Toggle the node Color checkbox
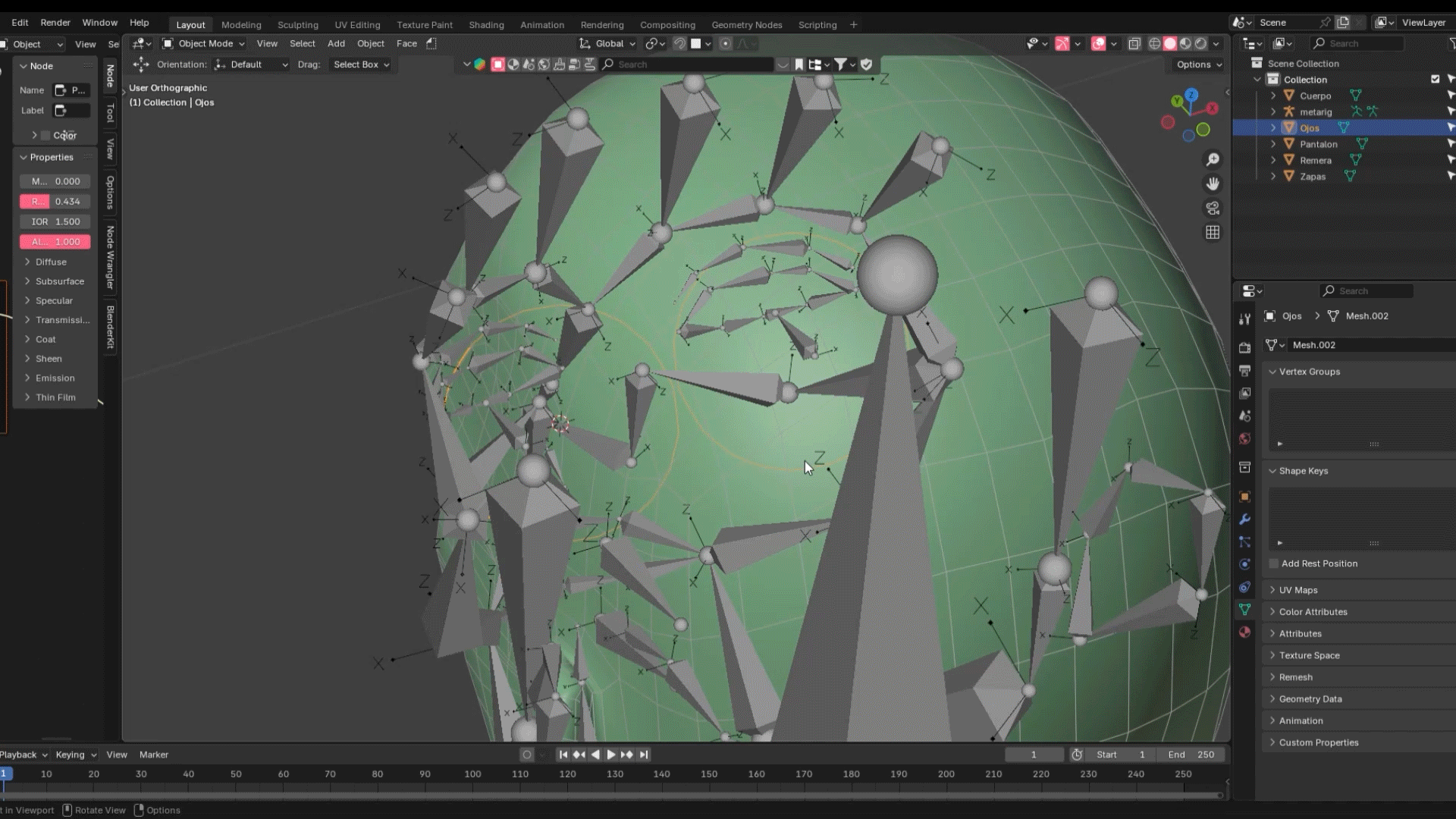Viewport: 1456px width, 819px height. (x=45, y=136)
